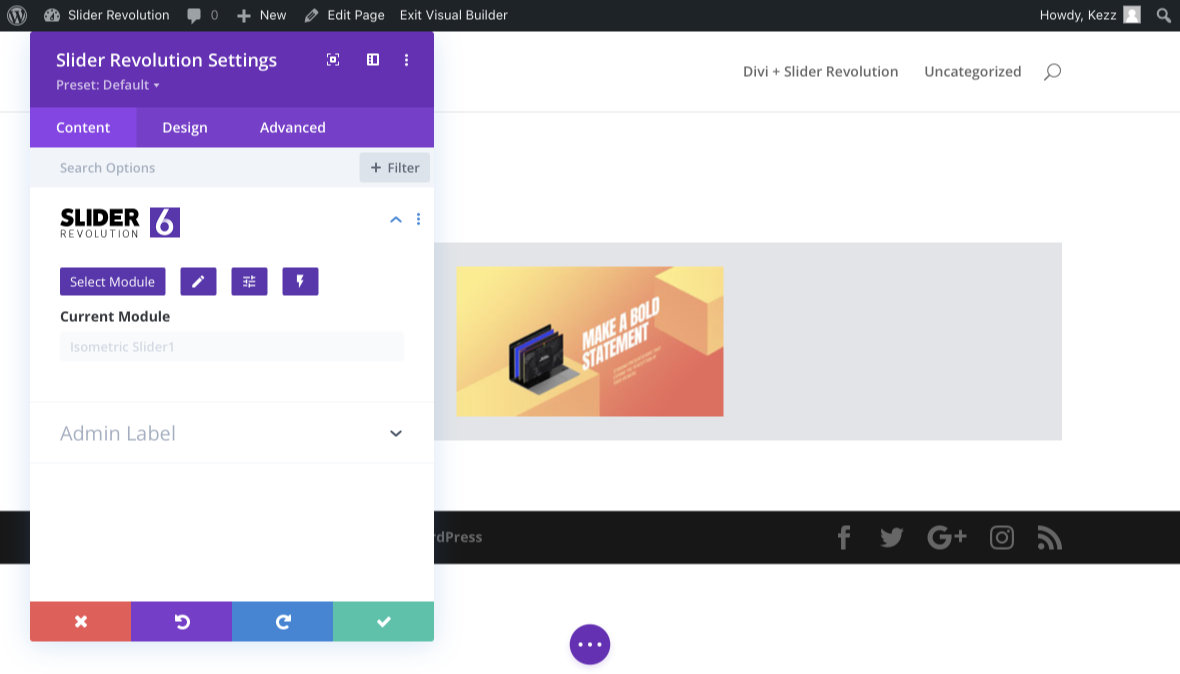Screen dimensions: 1180x674
Task: Redo the change with the redo arrow
Action: tap(282, 621)
